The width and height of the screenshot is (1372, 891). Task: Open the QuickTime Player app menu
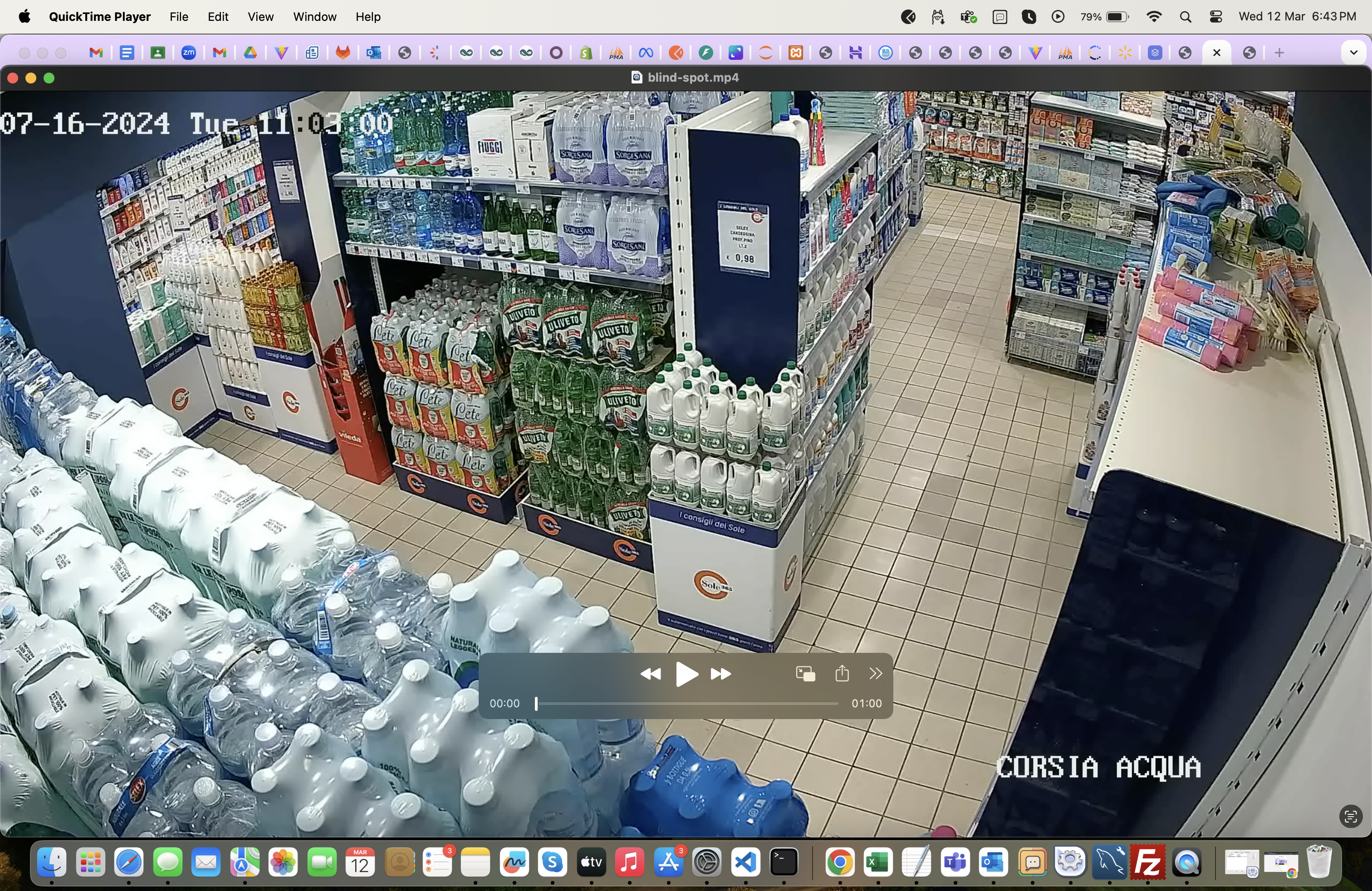[x=100, y=17]
